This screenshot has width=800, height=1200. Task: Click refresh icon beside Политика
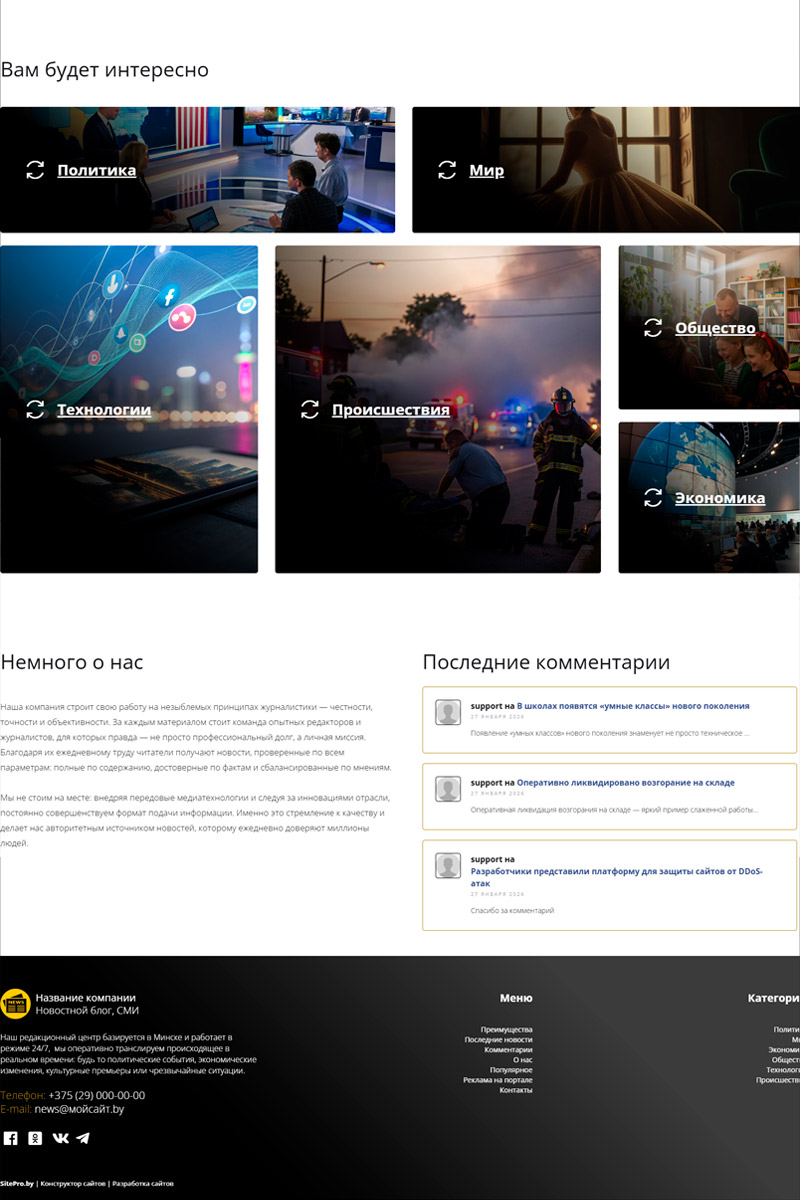(x=35, y=170)
